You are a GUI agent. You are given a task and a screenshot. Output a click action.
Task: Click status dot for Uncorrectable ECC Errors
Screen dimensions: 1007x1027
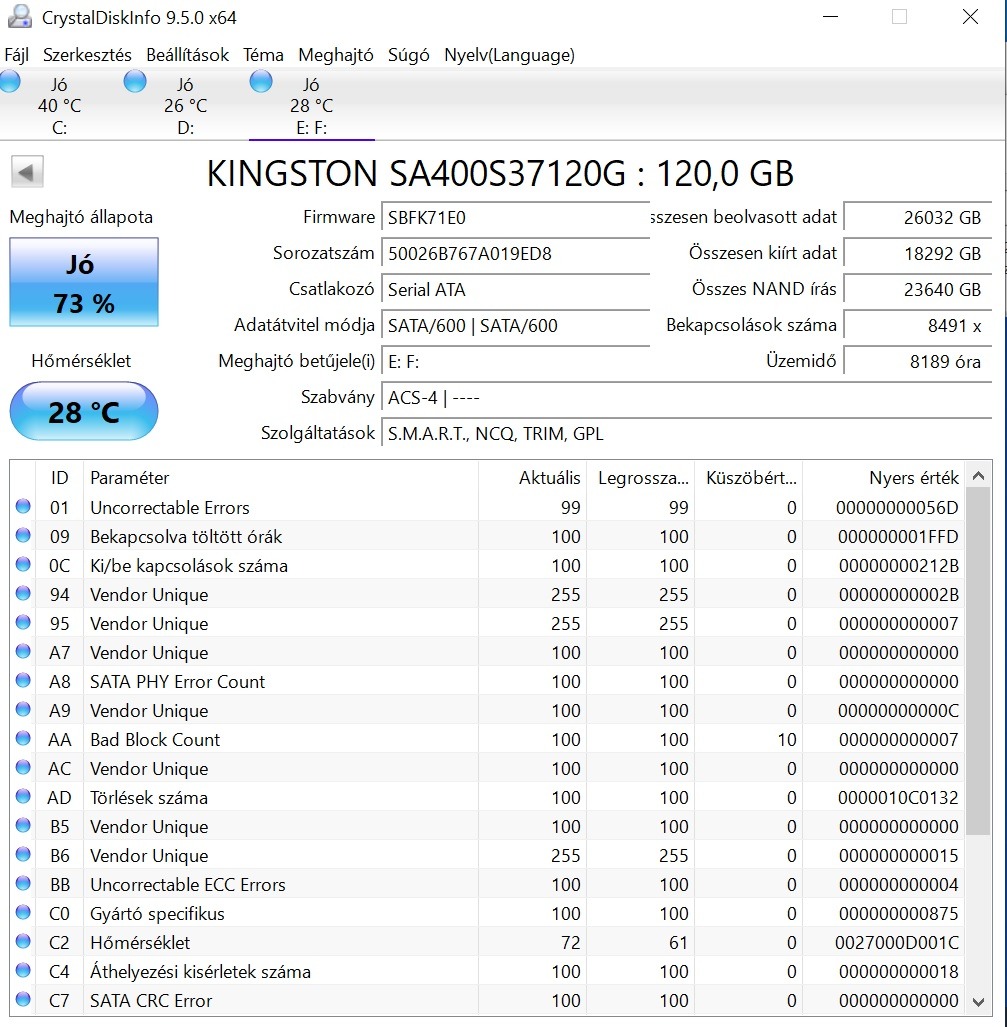point(23,884)
